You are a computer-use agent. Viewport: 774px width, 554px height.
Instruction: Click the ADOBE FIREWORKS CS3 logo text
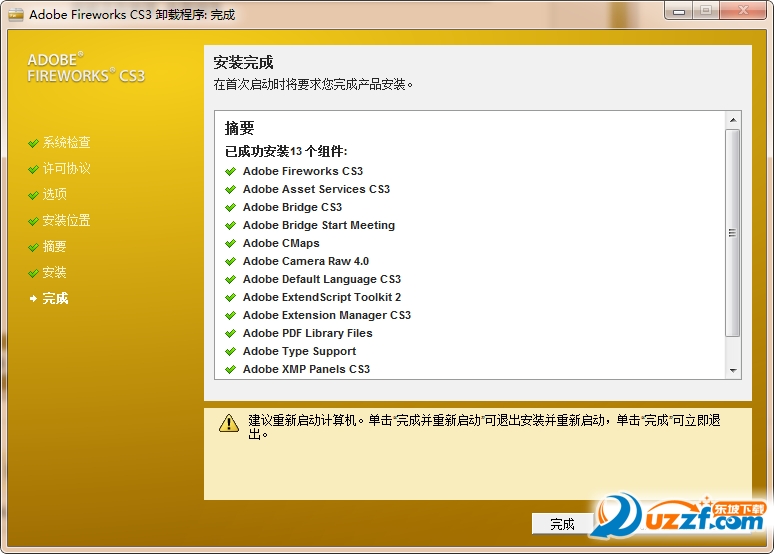[x=86, y=67]
